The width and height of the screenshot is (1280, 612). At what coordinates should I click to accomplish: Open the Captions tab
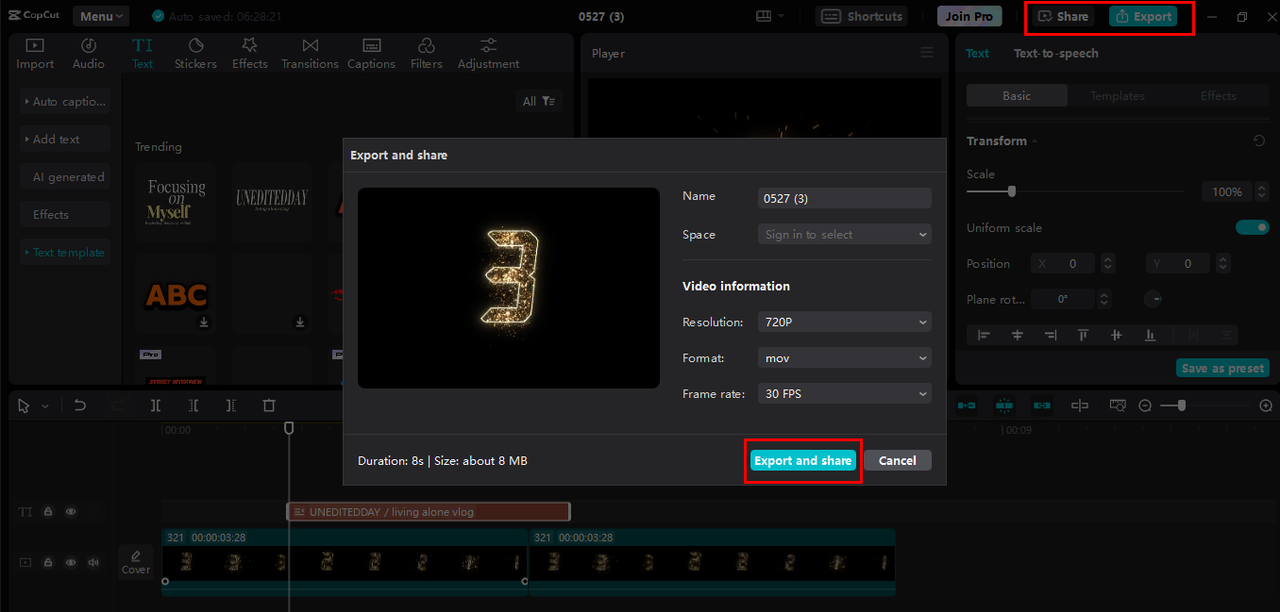(371, 54)
